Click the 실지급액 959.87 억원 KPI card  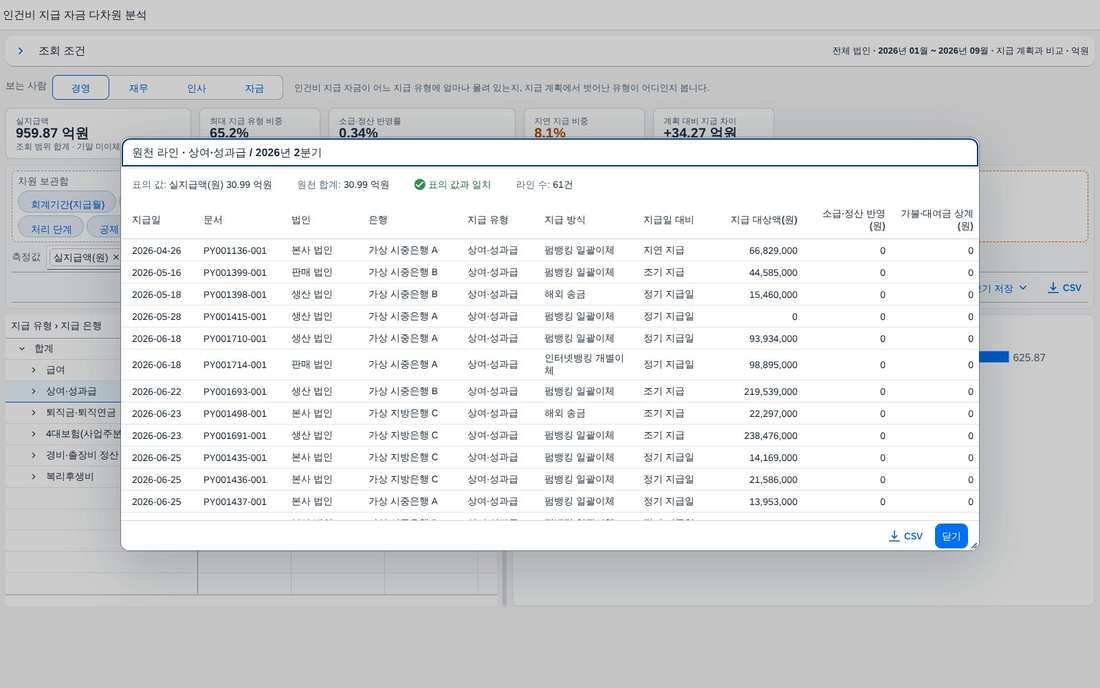(x=98, y=132)
